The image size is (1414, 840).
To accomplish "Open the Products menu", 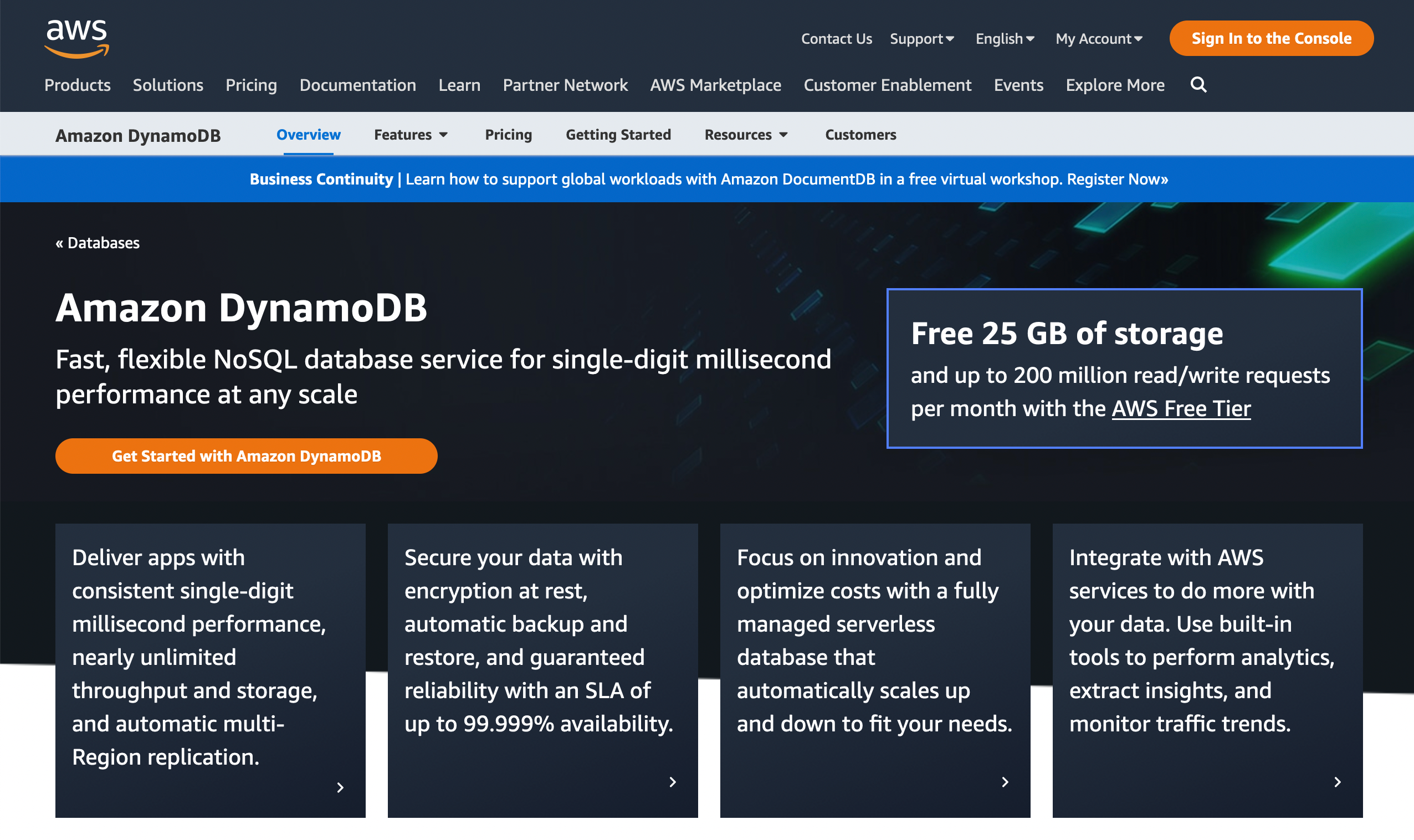I will [x=78, y=85].
